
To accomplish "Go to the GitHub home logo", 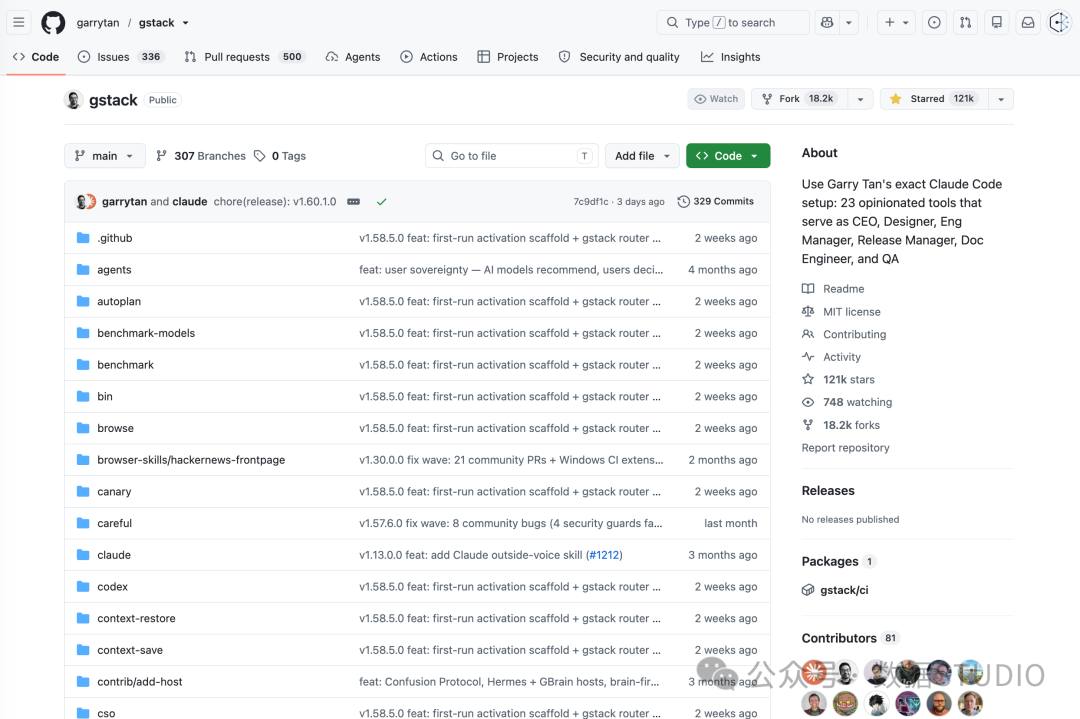I will [x=53, y=23].
